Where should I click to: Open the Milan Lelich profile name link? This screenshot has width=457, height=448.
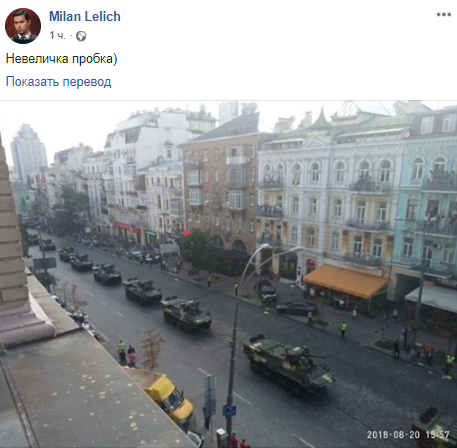tap(85, 16)
